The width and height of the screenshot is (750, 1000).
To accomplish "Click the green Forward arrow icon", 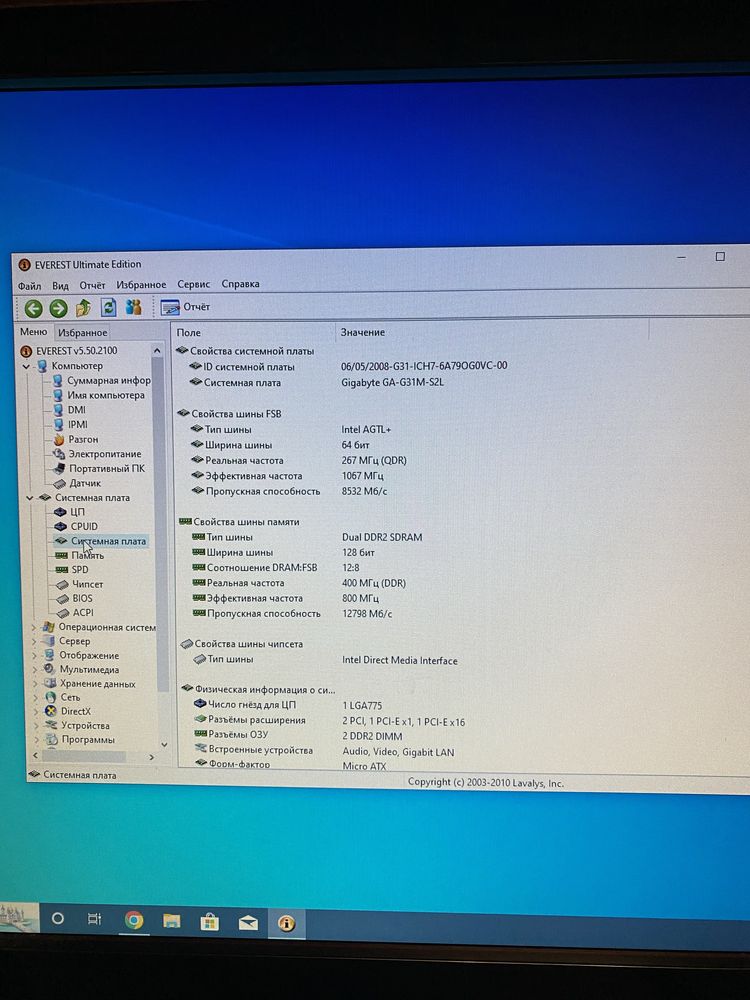I will (x=58, y=309).
